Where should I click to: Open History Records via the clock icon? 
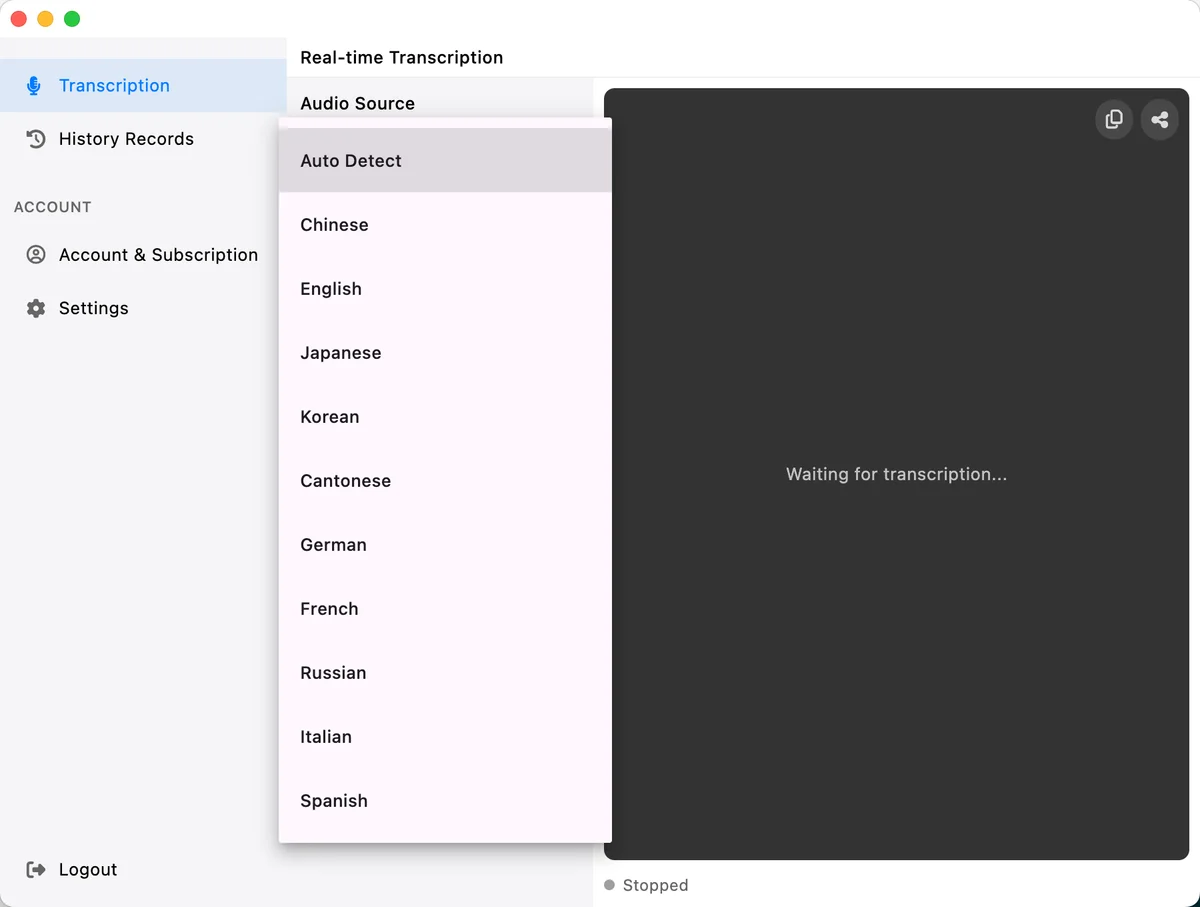click(x=35, y=138)
